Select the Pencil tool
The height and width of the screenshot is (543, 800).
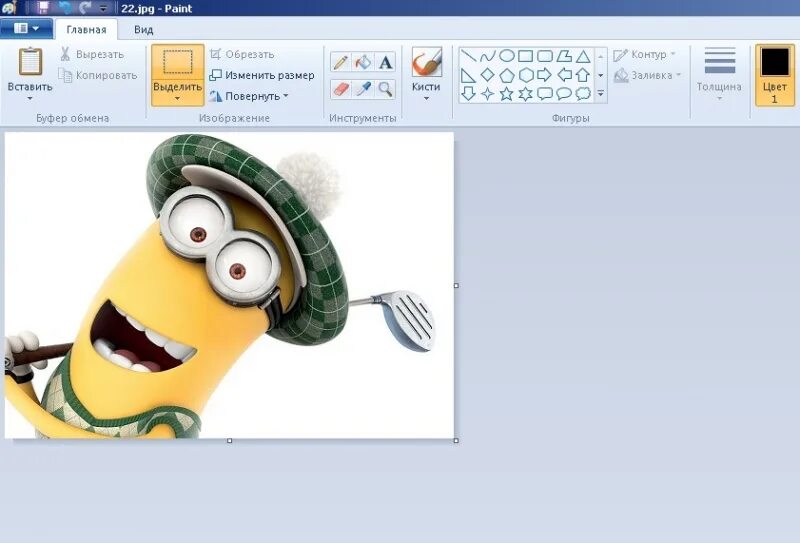(x=341, y=62)
